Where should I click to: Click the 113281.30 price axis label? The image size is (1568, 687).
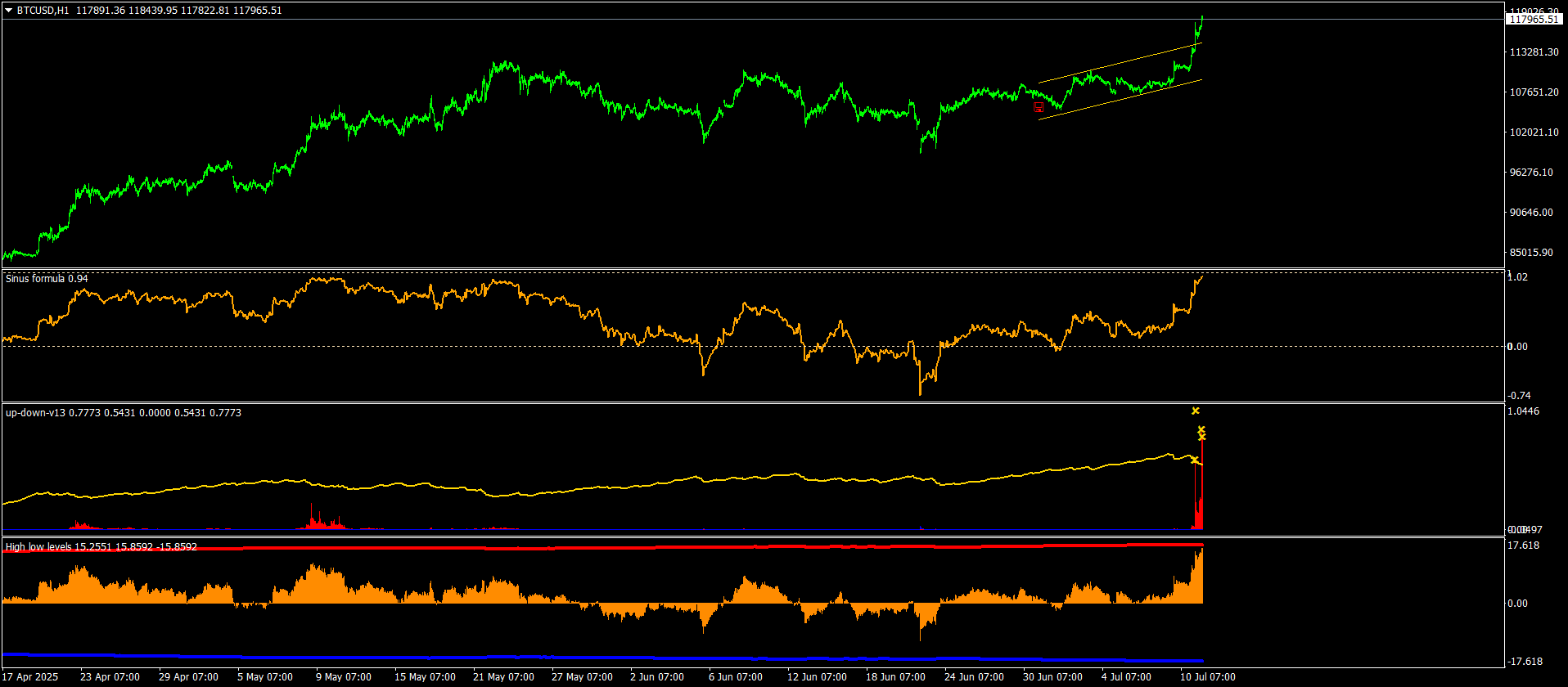click(x=1534, y=52)
